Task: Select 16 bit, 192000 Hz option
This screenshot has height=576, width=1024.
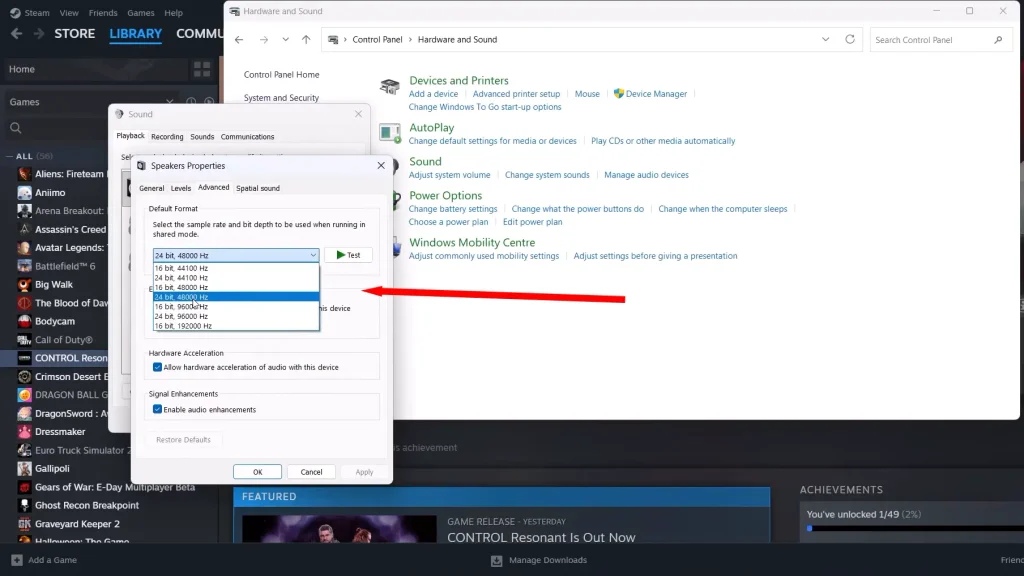Action: click(x=236, y=326)
